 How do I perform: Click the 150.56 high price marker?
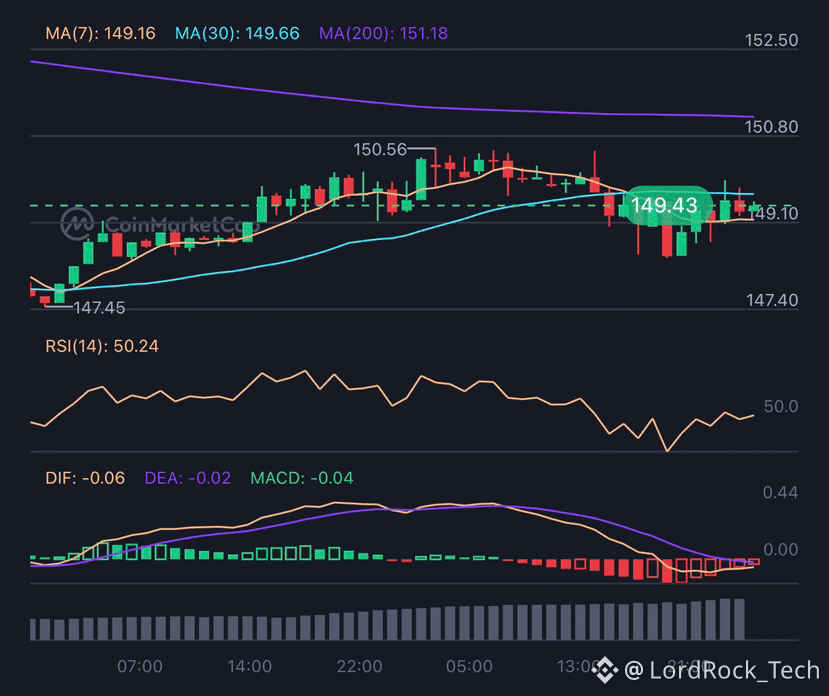tap(380, 150)
